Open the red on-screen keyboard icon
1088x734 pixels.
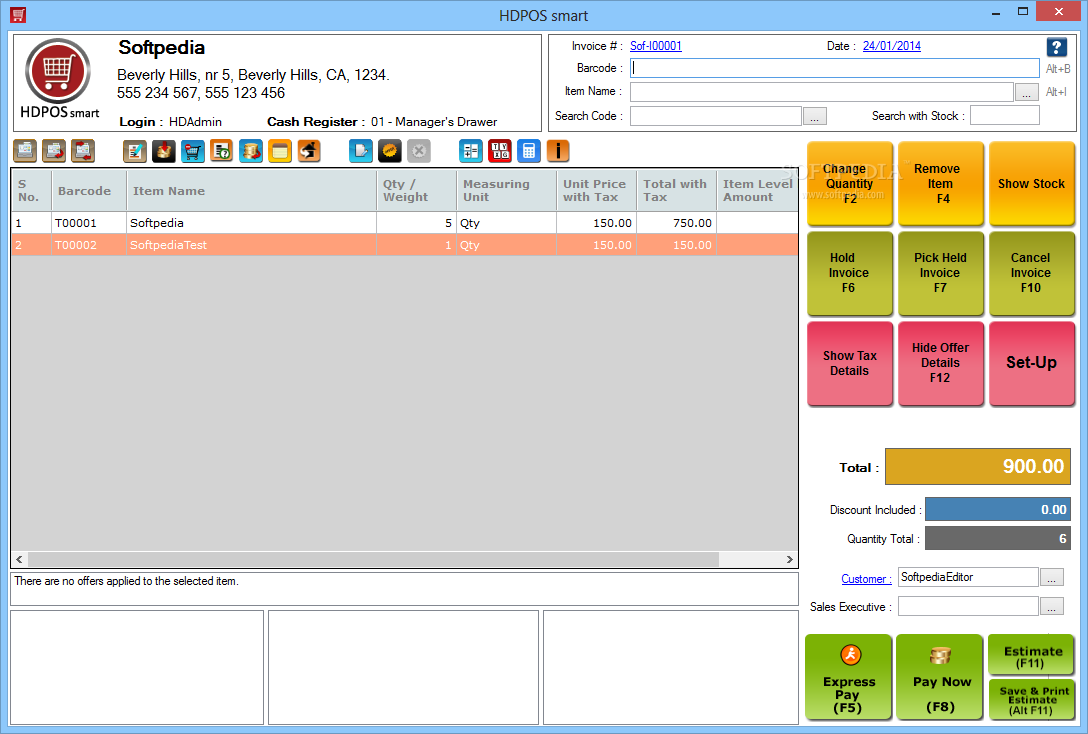[500, 151]
